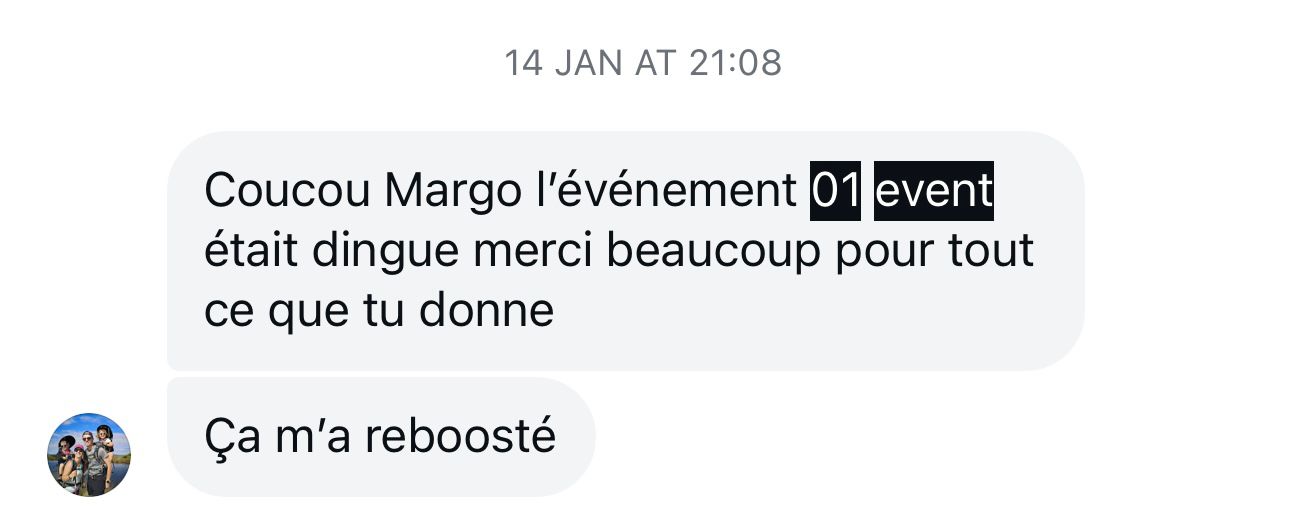Screen dimensions: 1289x529
Task: Click the word "était" in the message
Action: tap(251, 251)
